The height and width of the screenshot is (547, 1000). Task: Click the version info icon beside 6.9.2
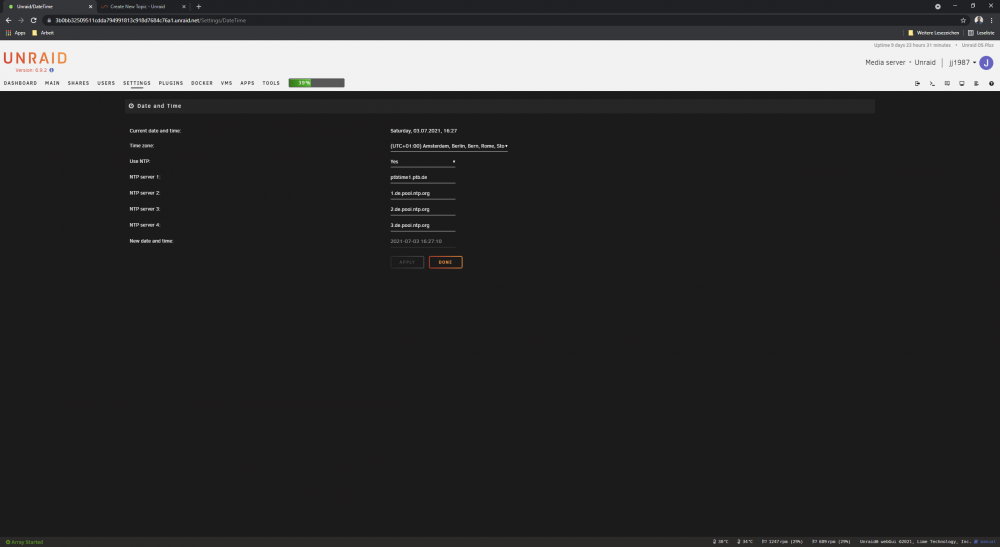pyautogui.click(x=52, y=70)
